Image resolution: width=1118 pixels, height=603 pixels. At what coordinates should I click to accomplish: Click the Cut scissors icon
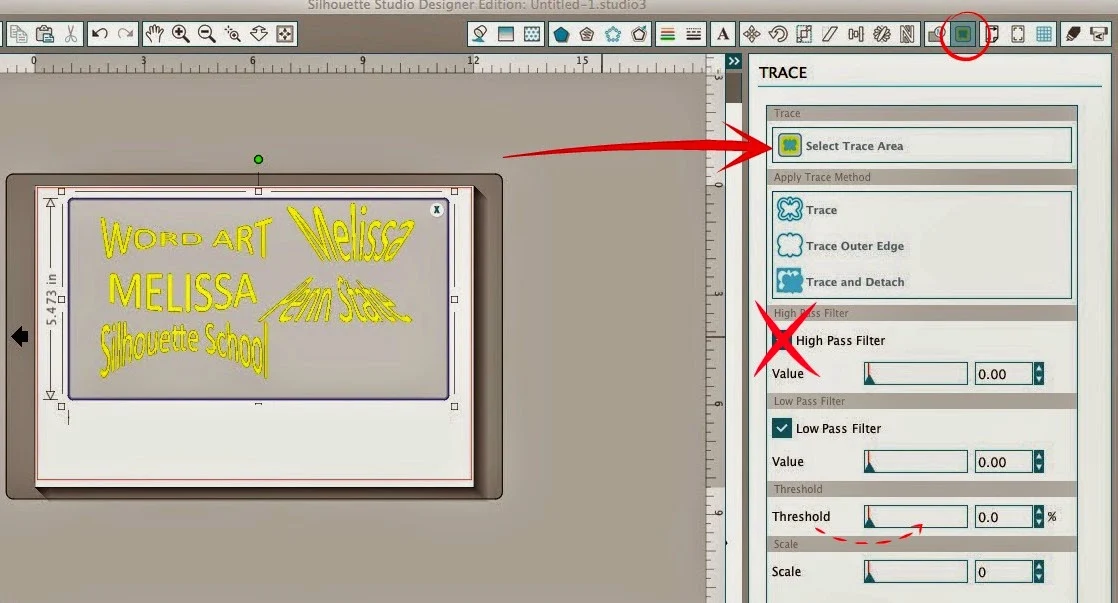pos(71,34)
